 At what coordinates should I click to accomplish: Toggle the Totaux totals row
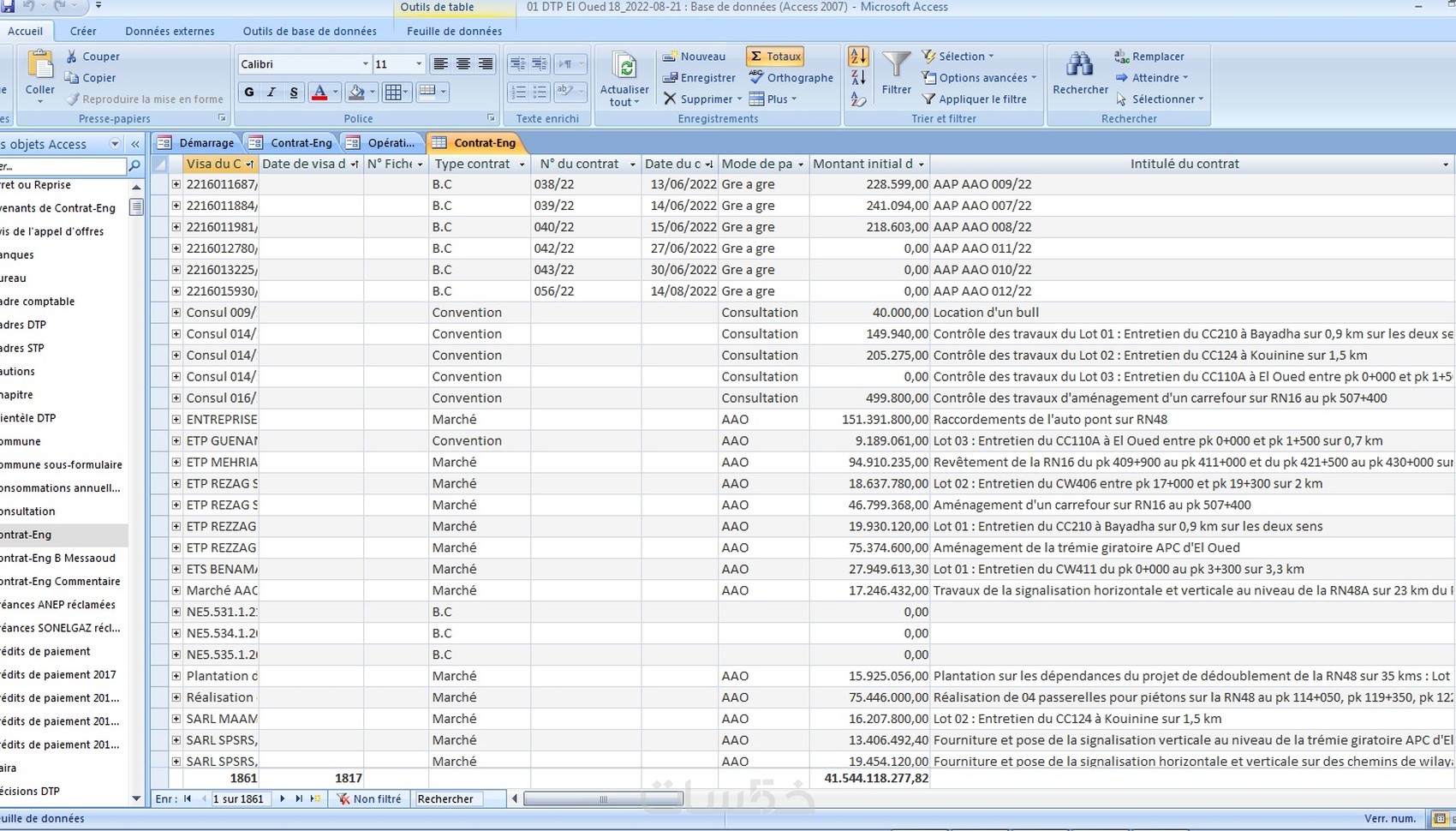pos(775,57)
